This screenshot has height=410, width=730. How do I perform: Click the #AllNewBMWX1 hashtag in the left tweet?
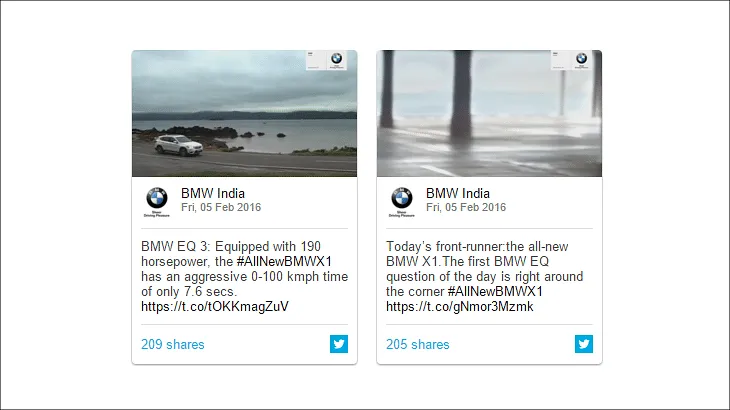point(284,261)
